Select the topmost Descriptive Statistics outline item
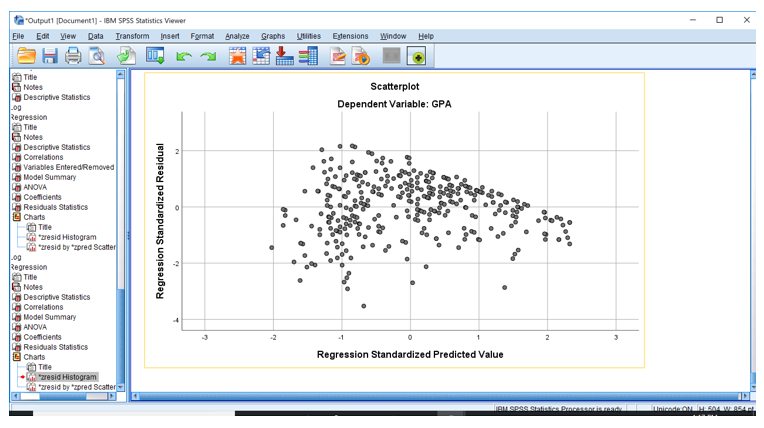 point(57,97)
